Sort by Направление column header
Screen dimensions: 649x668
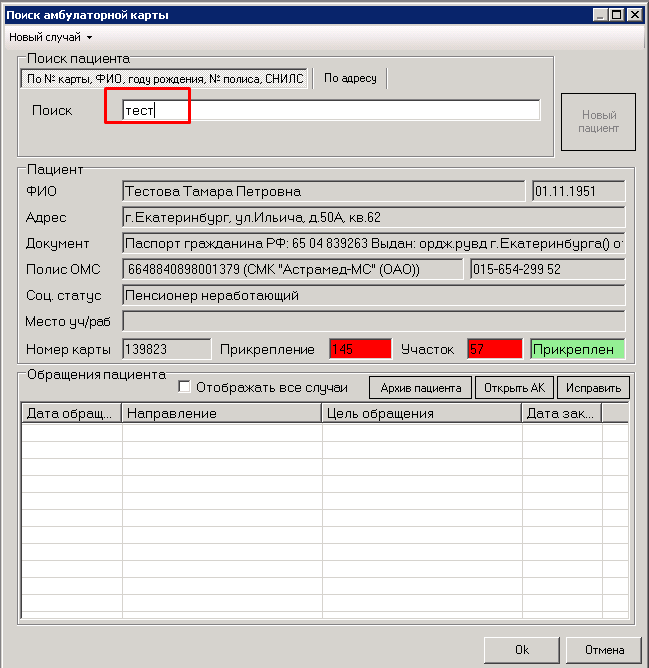(x=221, y=413)
